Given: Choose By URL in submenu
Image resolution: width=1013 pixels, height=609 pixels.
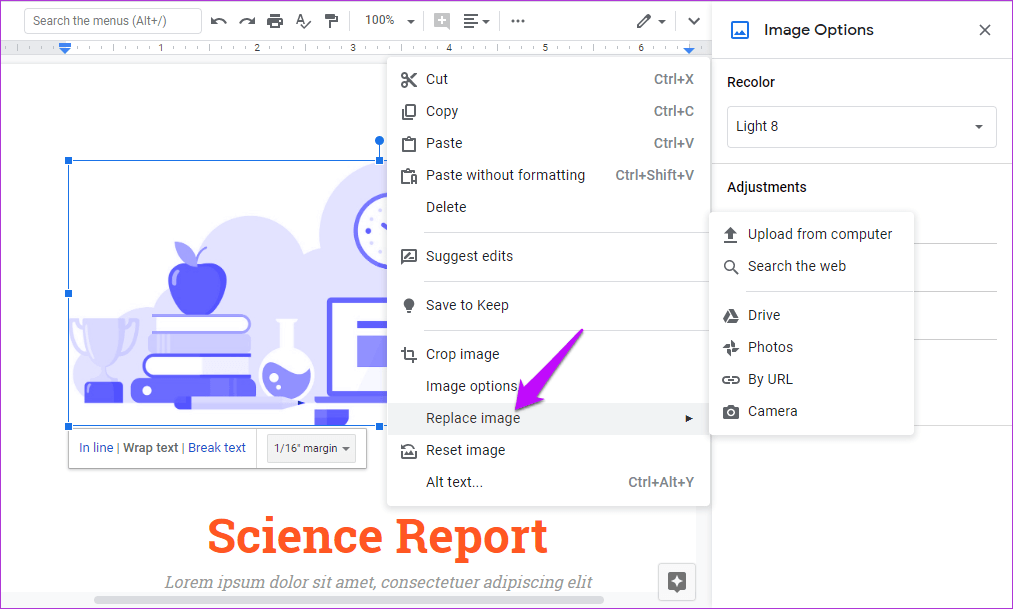Looking at the screenshot, I should [x=769, y=379].
